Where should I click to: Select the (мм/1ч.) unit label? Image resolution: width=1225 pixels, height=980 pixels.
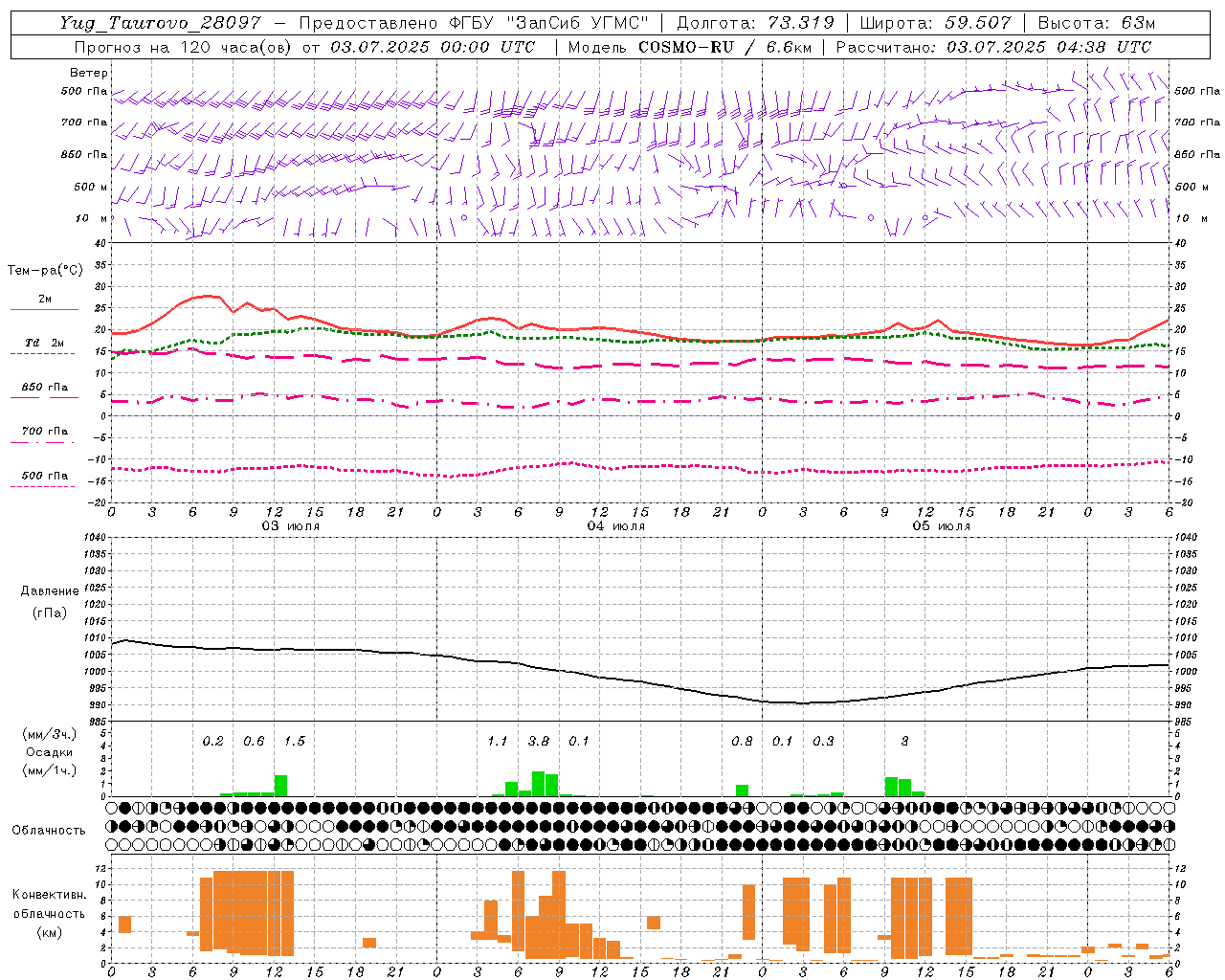50,770
